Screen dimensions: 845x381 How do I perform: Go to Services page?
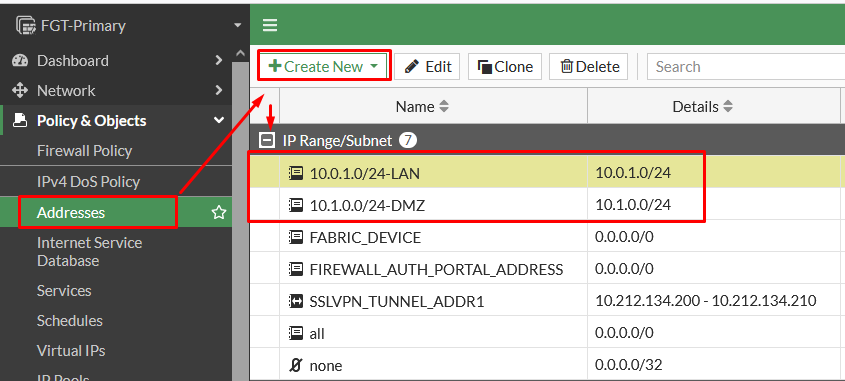pos(64,291)
